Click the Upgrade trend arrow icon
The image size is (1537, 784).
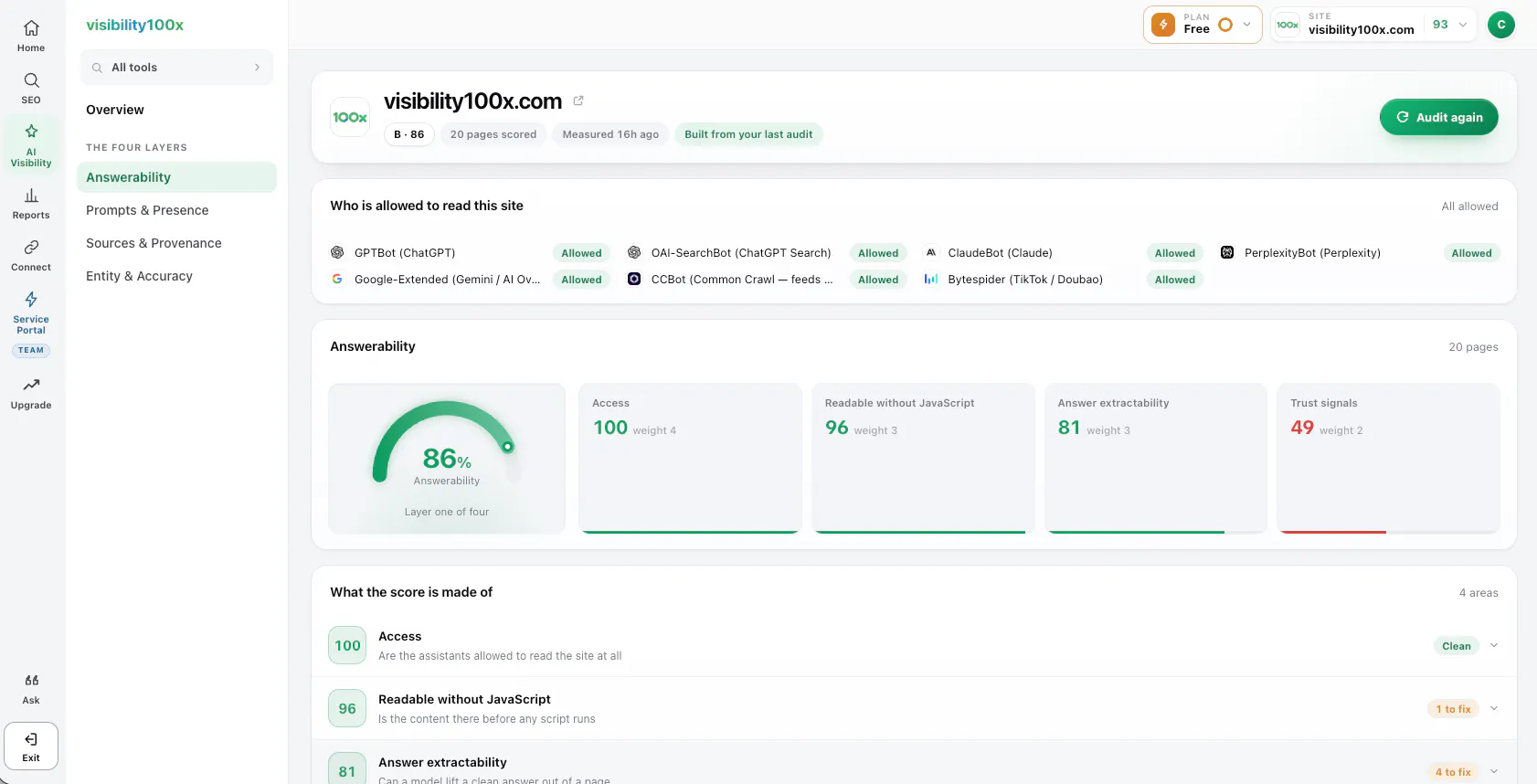tap(31, 385)
